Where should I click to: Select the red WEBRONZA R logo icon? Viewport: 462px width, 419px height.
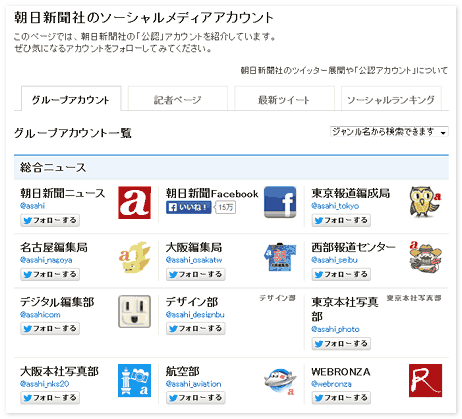tap(425, 380)
